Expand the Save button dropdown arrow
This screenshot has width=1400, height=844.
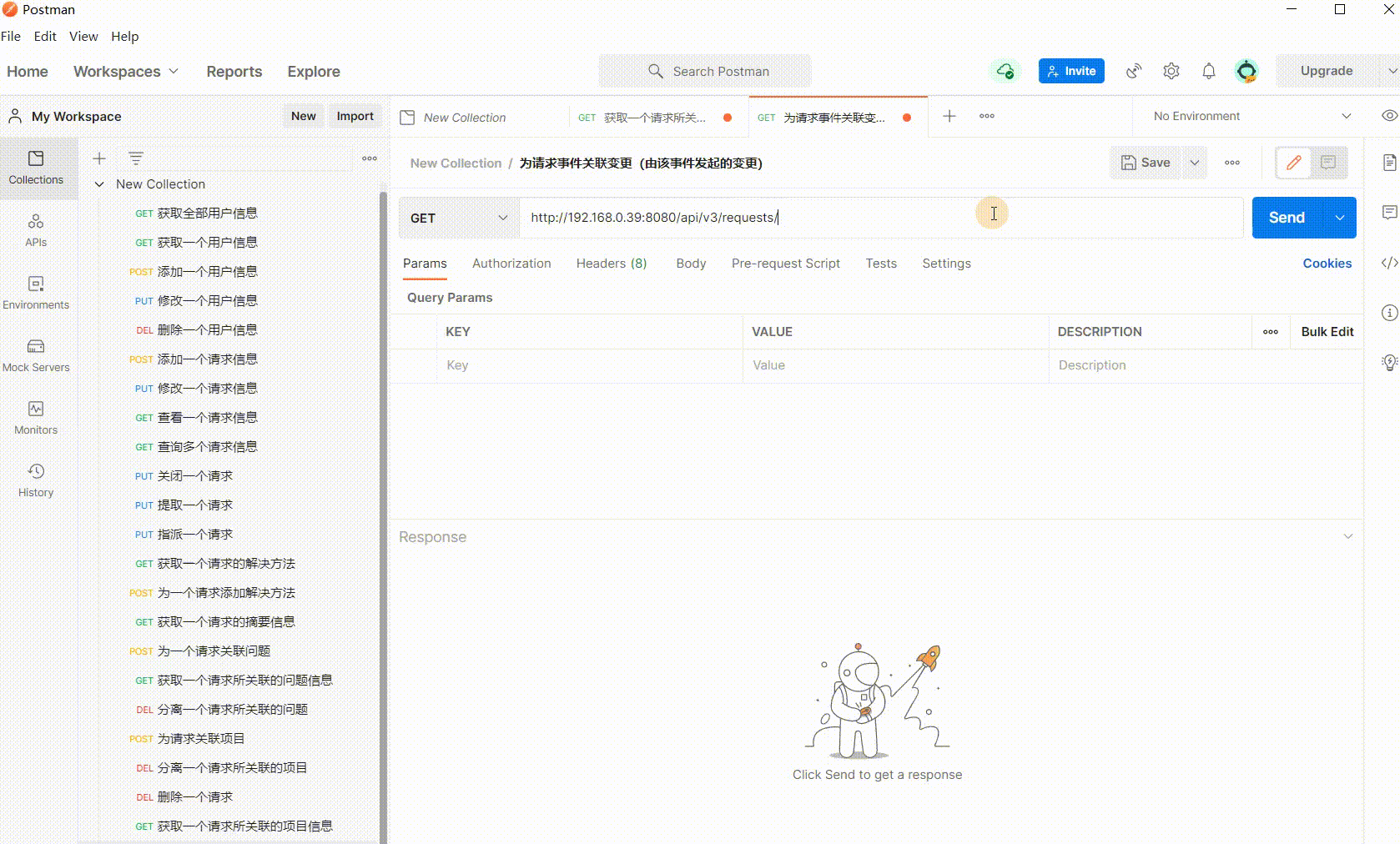1194,163
